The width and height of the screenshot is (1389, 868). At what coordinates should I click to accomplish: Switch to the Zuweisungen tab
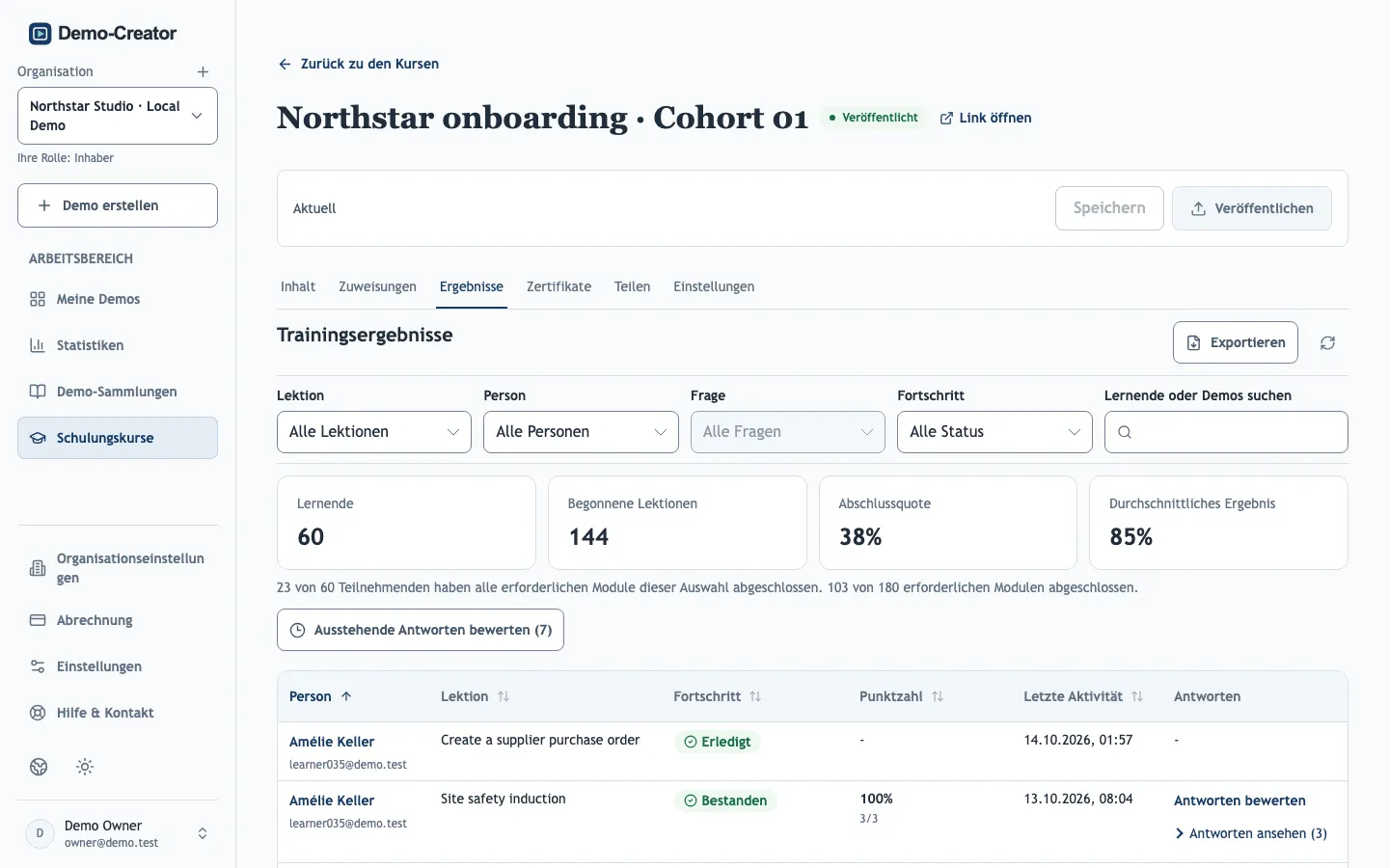pyautogui.click(x=377, y=286)
